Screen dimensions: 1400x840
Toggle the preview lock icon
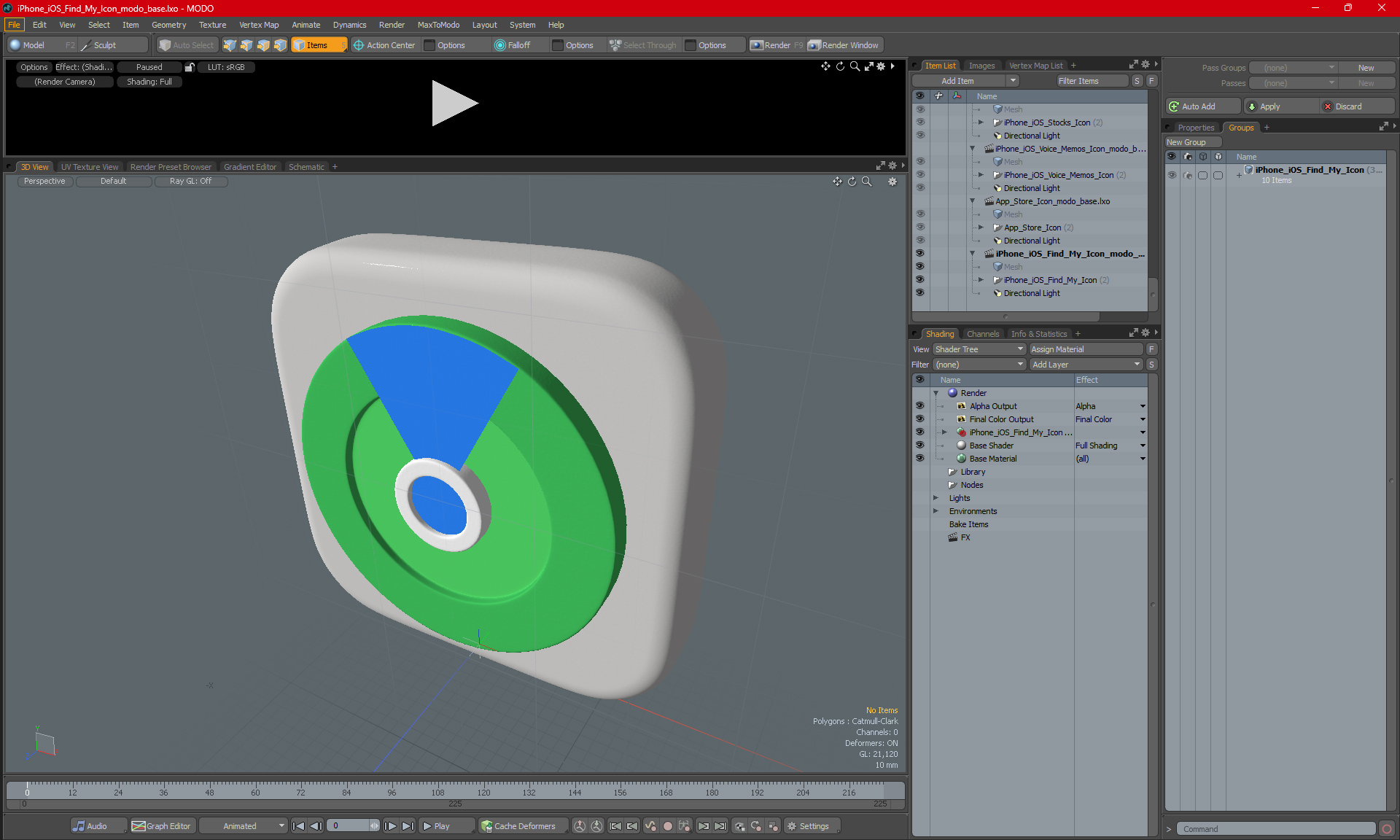(x=190, y=67)
